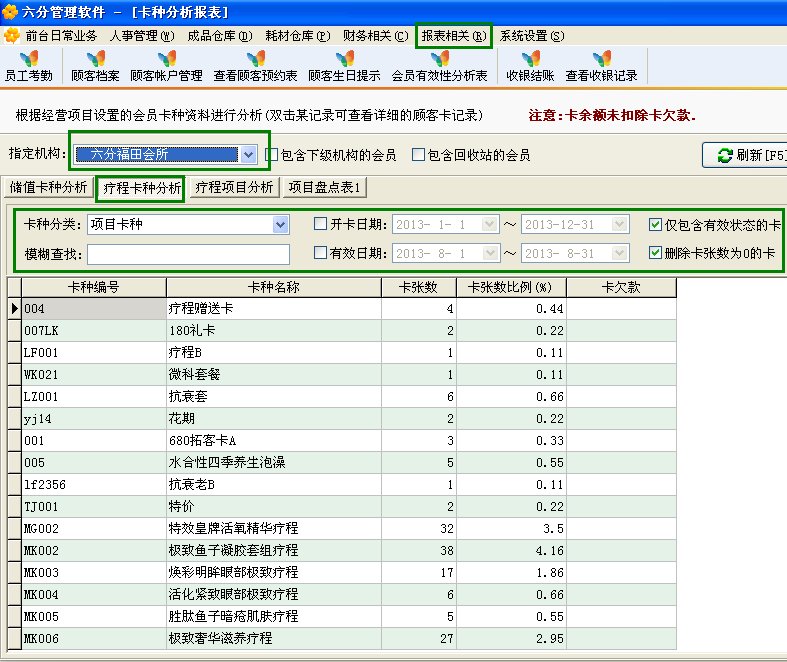This screenshot has width=787, height=662.
Task: Open 查看顾客预约表 toolbar icon
Action: point(255,66)
